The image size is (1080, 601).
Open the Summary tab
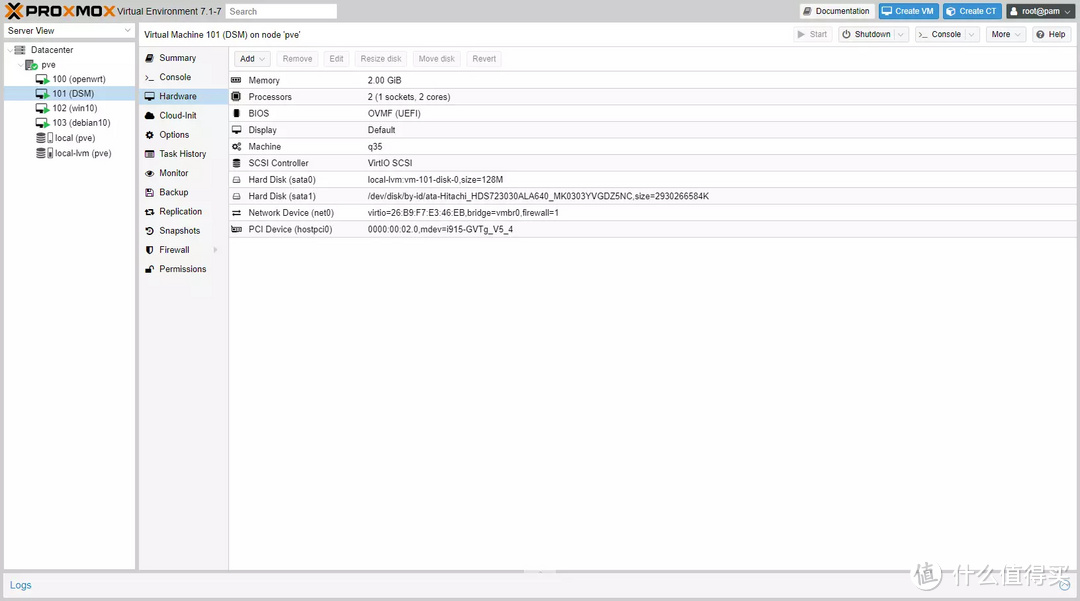(183, 58)
